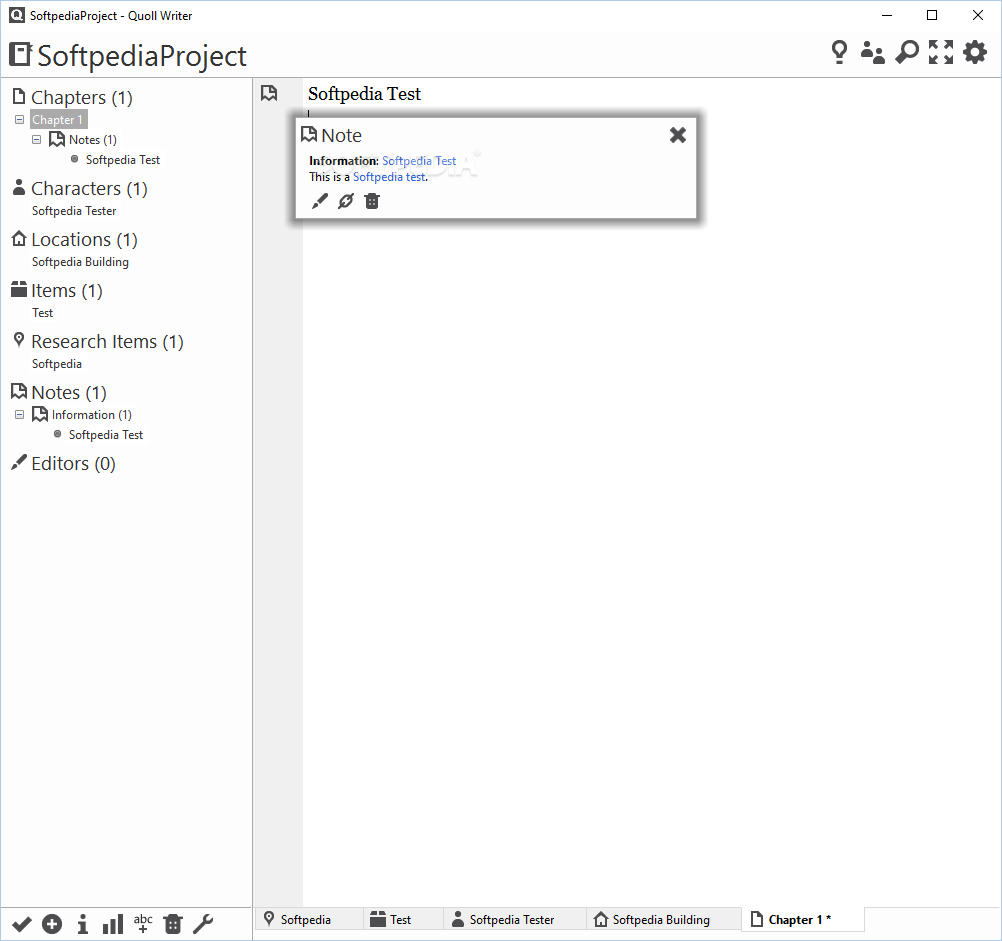Click Information (1) label in Notes section
The image size is (1002, 941).
point(92,415)
